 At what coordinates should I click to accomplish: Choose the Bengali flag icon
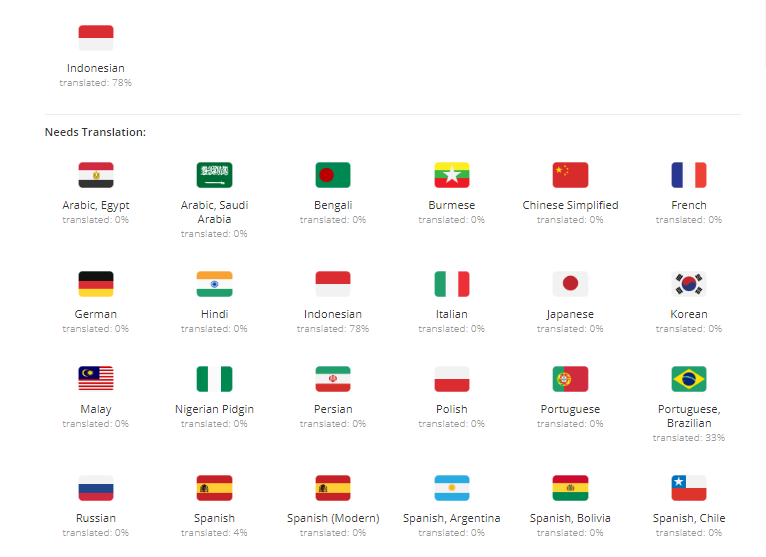333,175
